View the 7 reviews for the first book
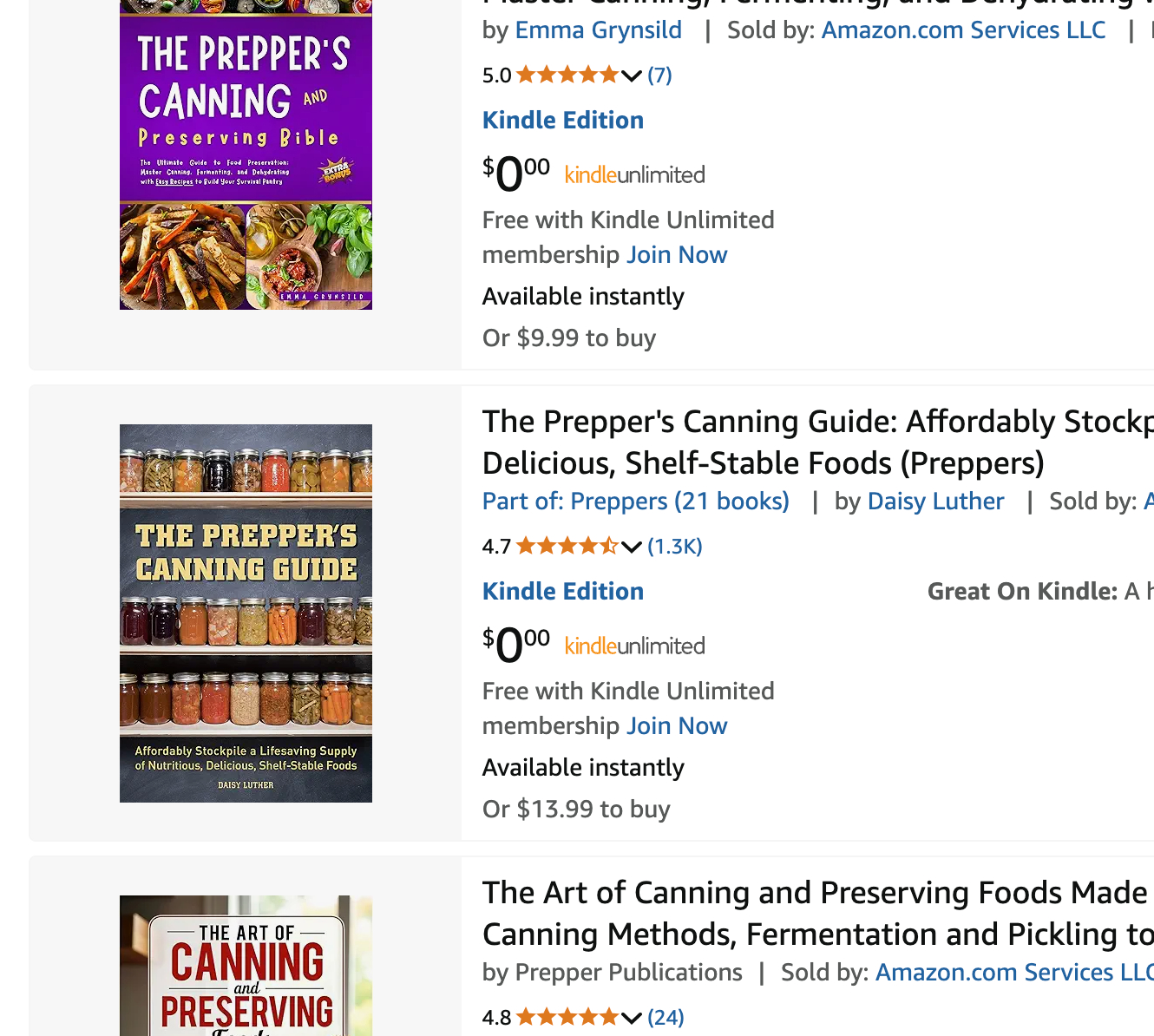 tap(659, 75)
